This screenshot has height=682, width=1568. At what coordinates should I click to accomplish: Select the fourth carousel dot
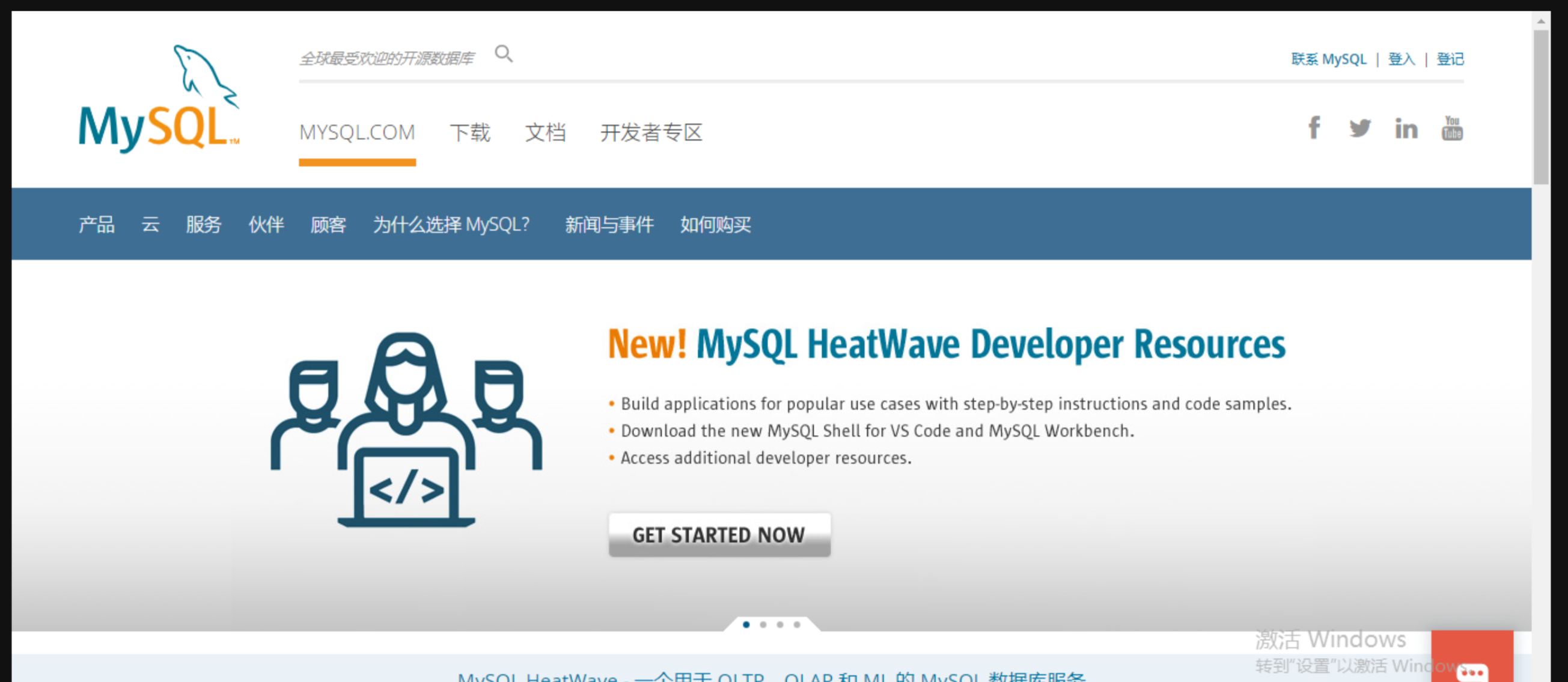point(797,625)
